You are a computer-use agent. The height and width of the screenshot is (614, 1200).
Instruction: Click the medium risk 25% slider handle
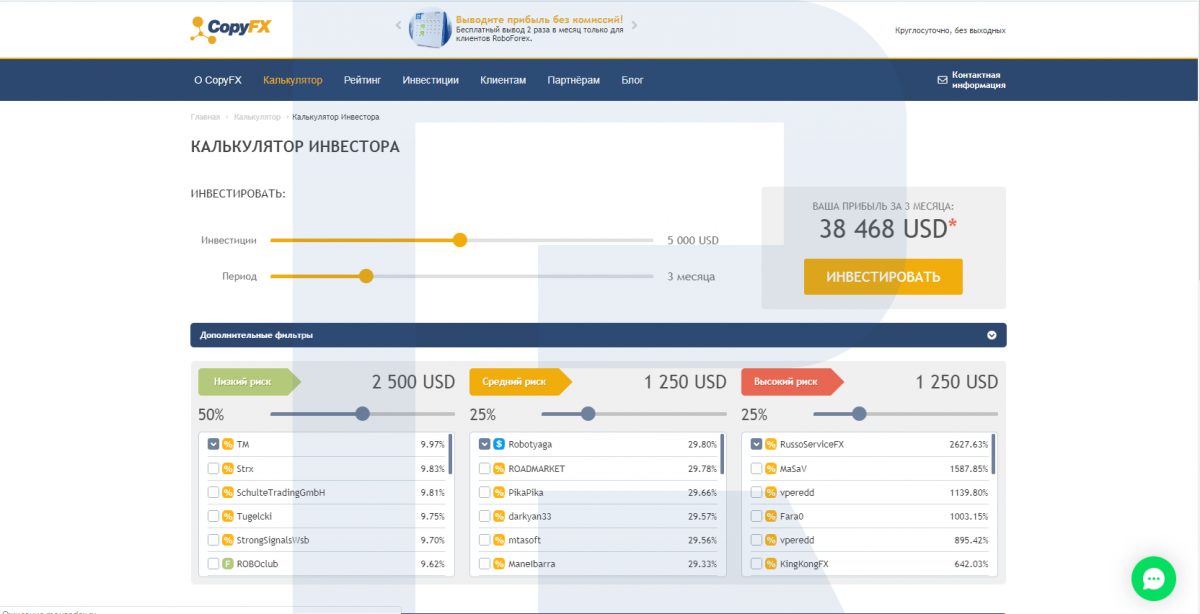point(588,413)
